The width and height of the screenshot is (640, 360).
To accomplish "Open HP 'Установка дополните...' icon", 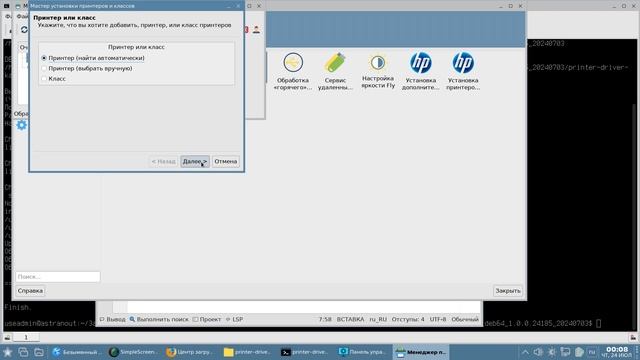I will click(x=420, y=71).
